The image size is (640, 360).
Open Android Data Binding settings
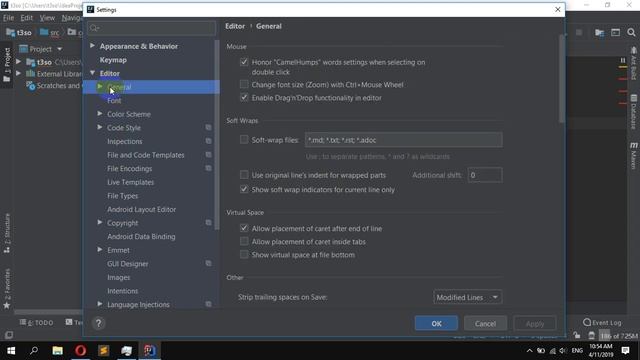point(141,236)
